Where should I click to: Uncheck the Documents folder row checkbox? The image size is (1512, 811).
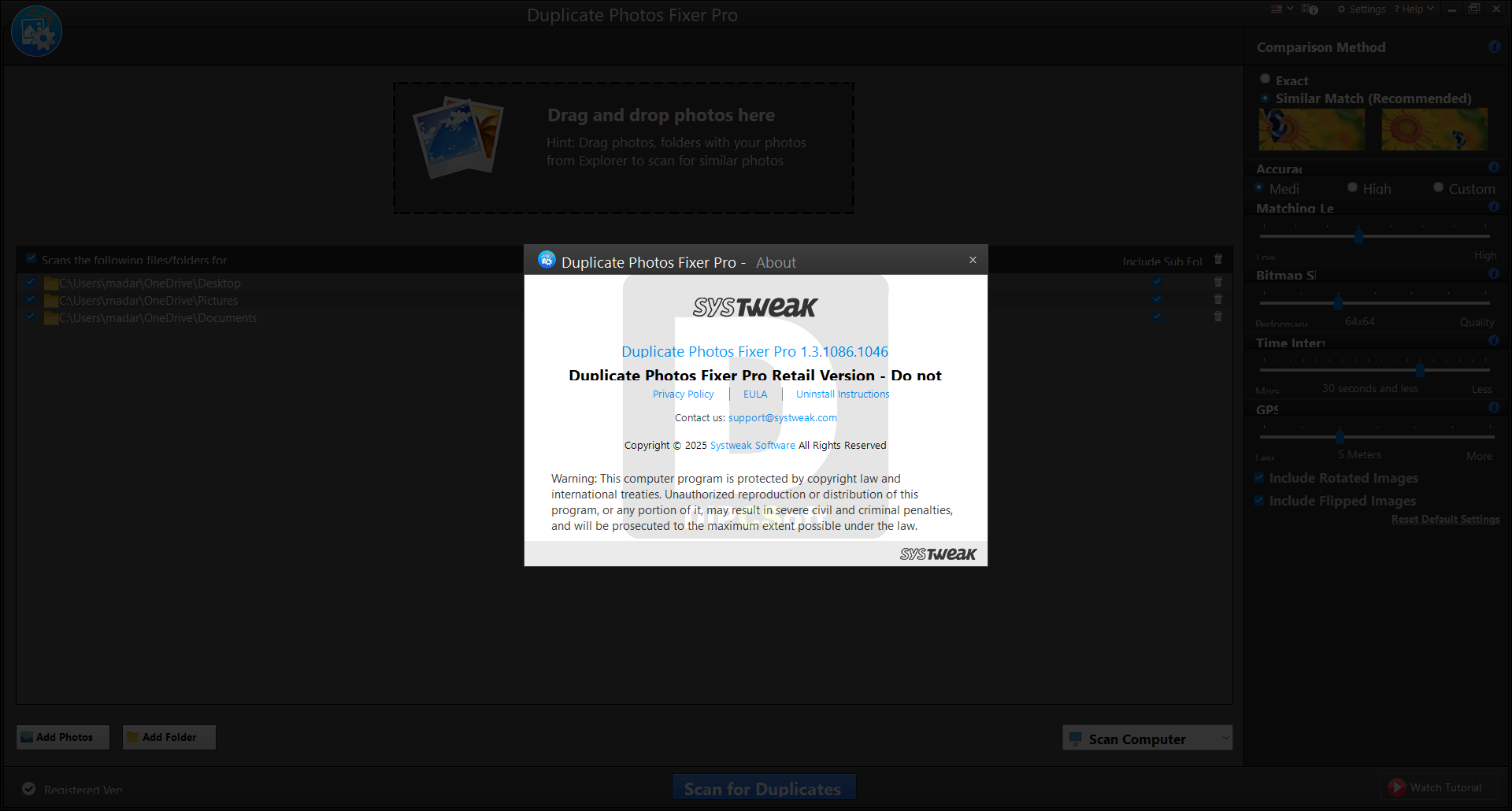click(x=30, y=317)
